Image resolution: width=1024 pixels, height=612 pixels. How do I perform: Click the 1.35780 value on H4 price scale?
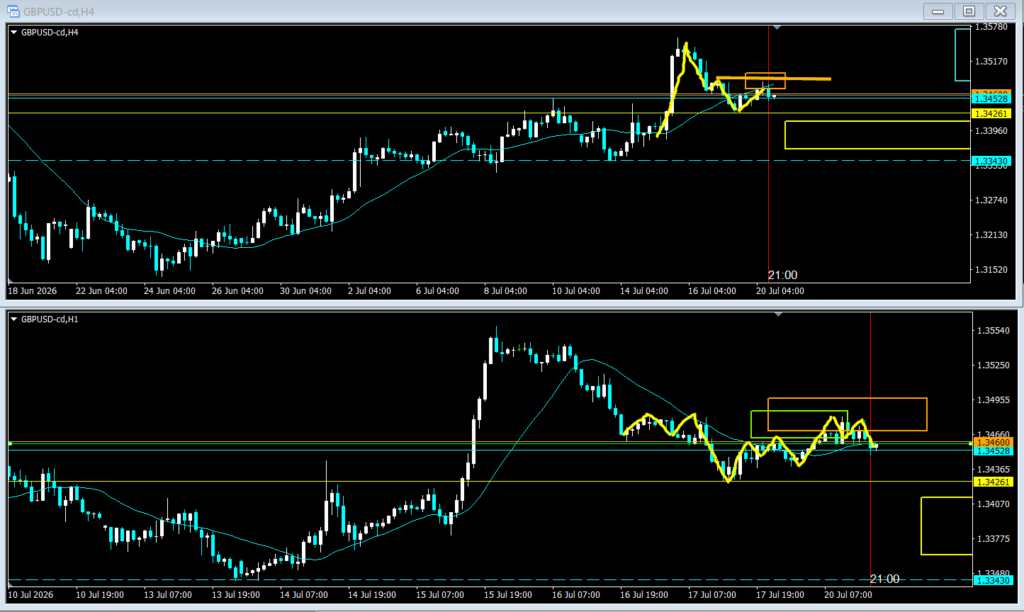click(x=991, y=27)
